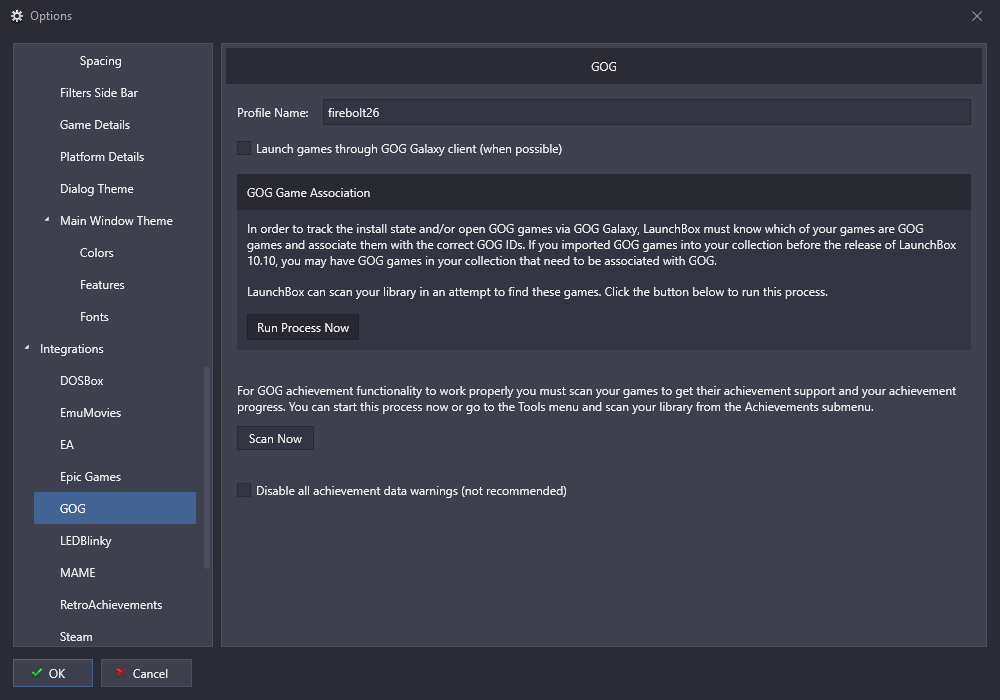The width and height of the screenshot is (1000, 700).
Task: Click the paragraph about GOG achievement functionality
Action: point(596,398)
